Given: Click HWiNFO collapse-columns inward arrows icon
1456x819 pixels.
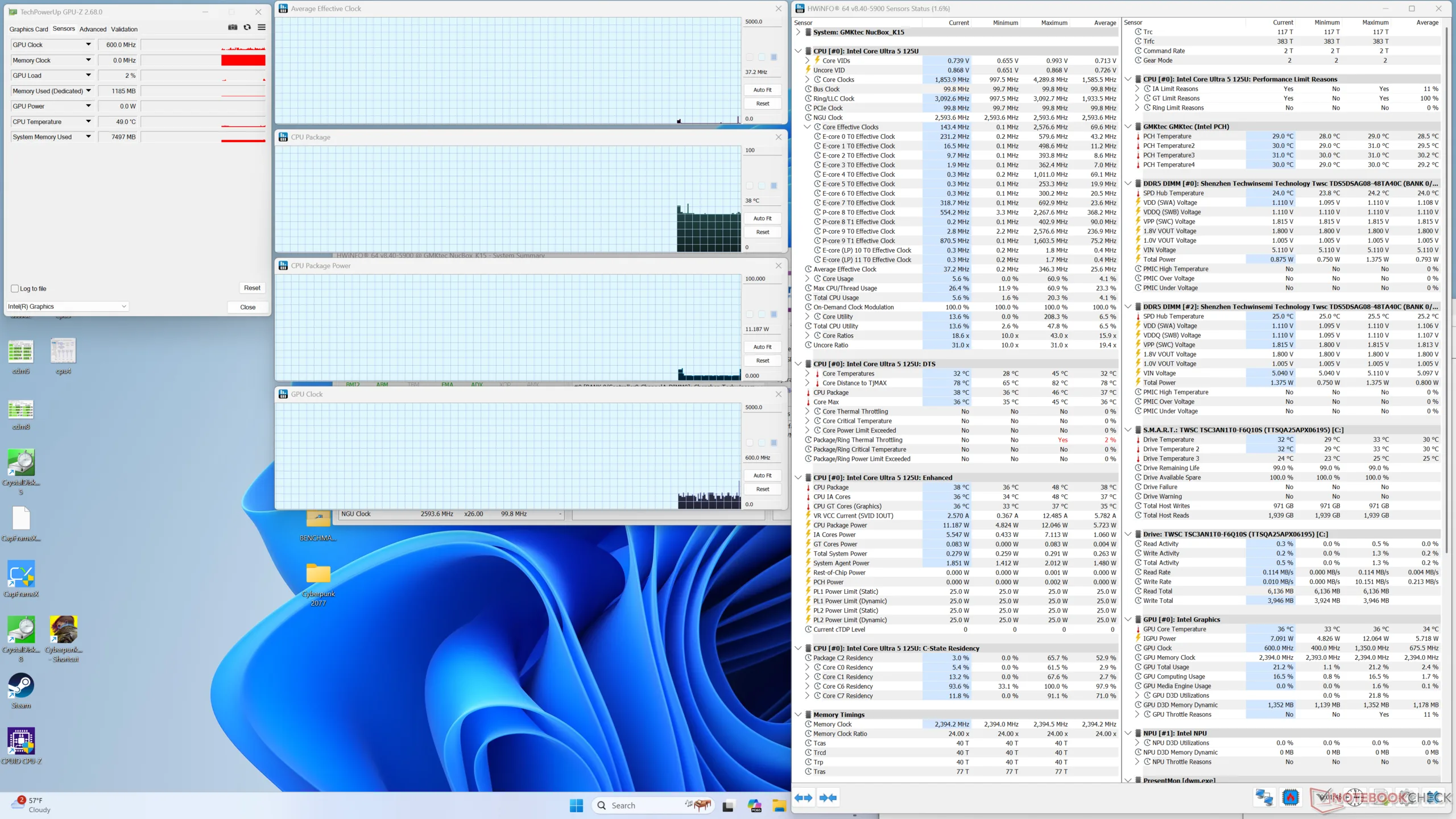Looking at the screenshot, I should pyautogui.click(x=828, y=798).
